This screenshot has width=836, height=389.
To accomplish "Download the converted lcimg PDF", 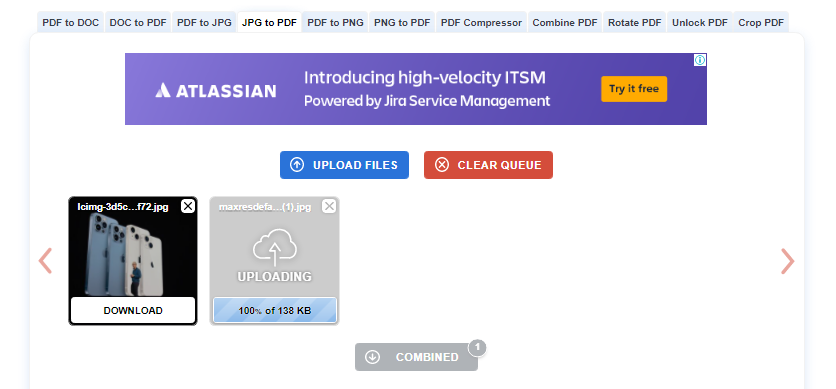I will [x=133, y=311].
